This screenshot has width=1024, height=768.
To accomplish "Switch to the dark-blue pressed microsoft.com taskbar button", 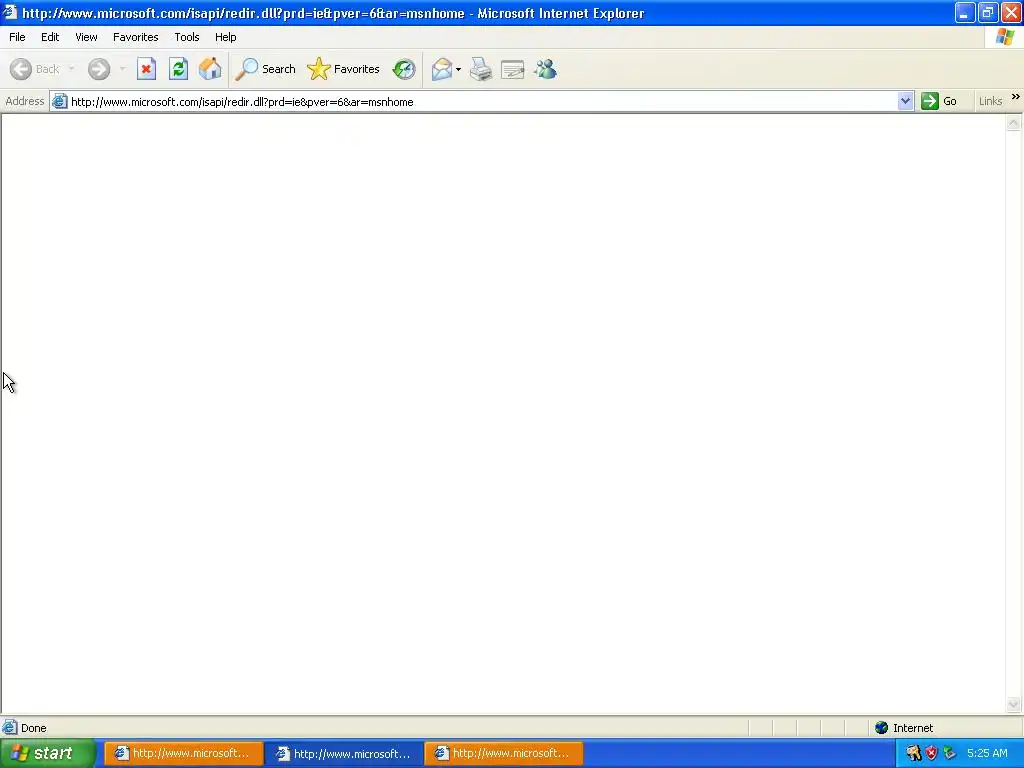I will [x=344, y=754].
